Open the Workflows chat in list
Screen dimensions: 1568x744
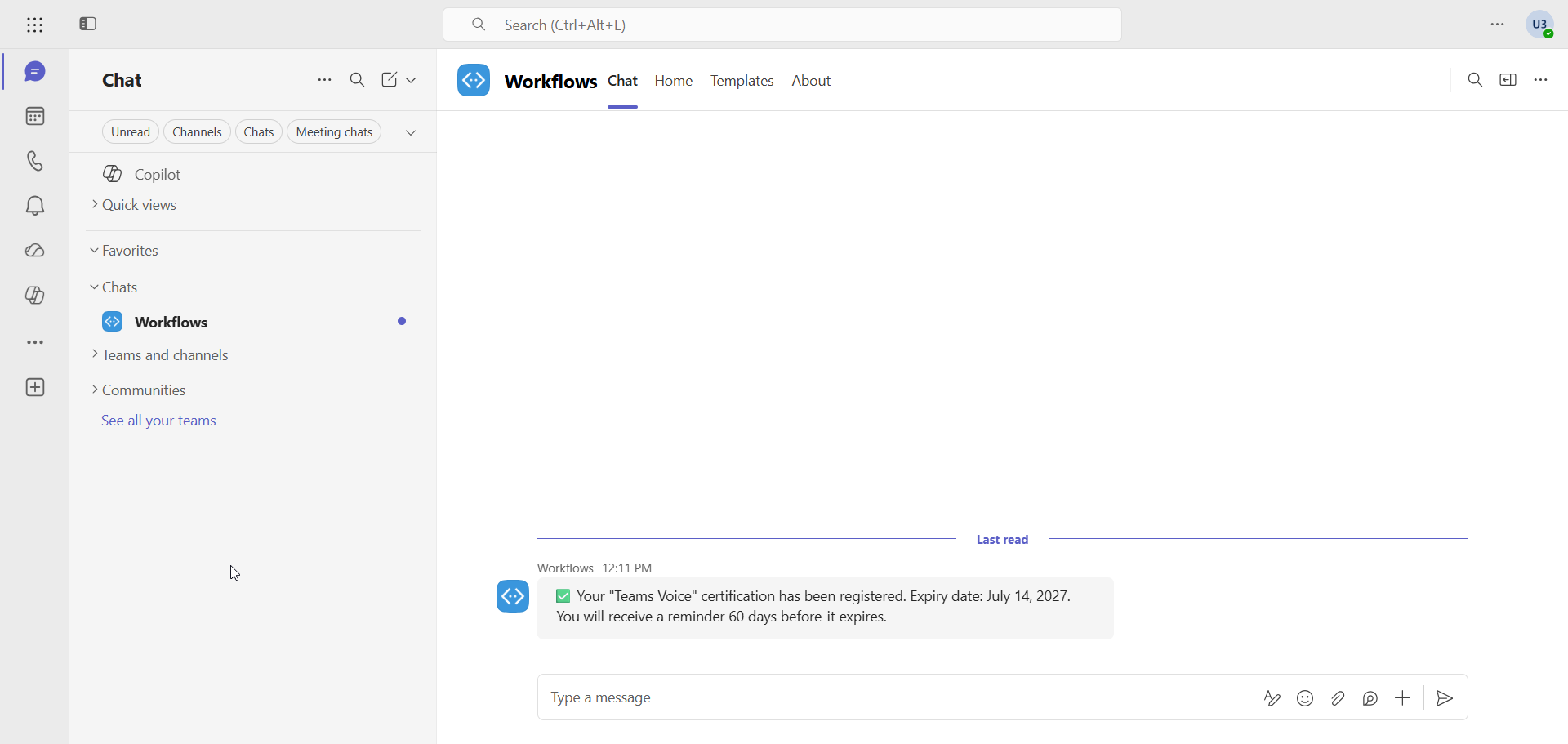(253, 322)
